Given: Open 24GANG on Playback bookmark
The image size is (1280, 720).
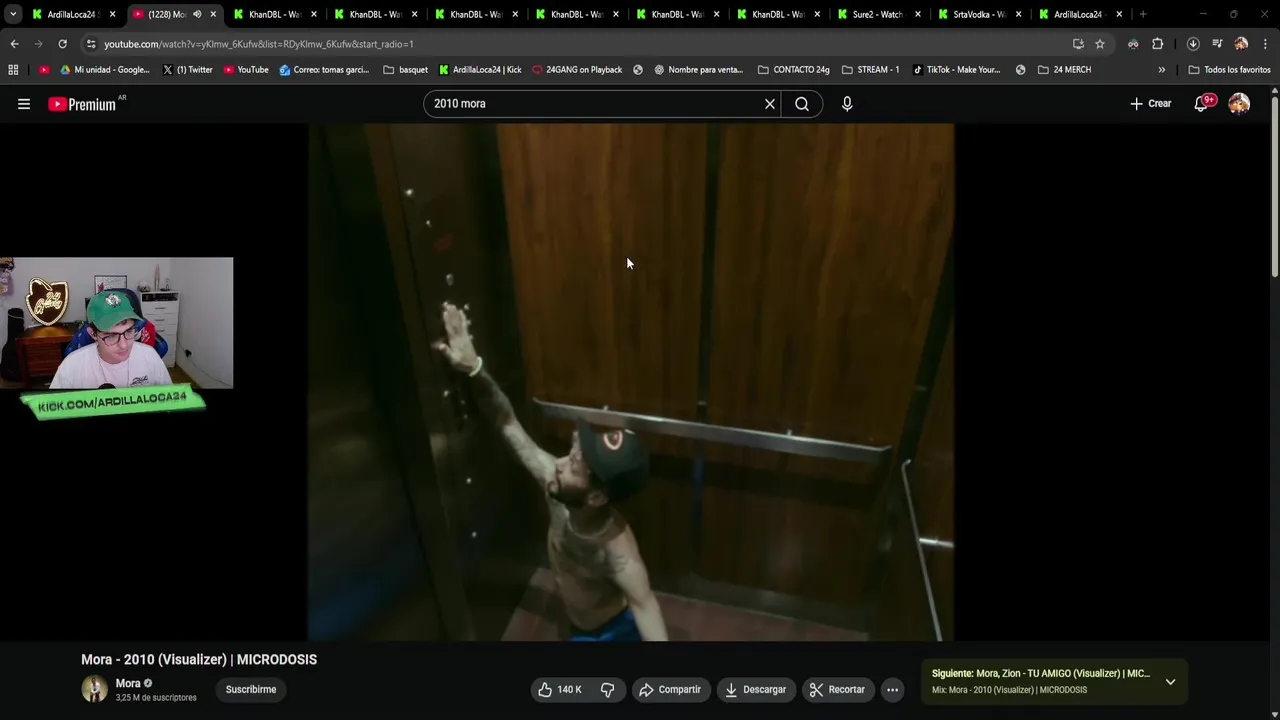Looking at the screenshot, I should click(577, 70).
